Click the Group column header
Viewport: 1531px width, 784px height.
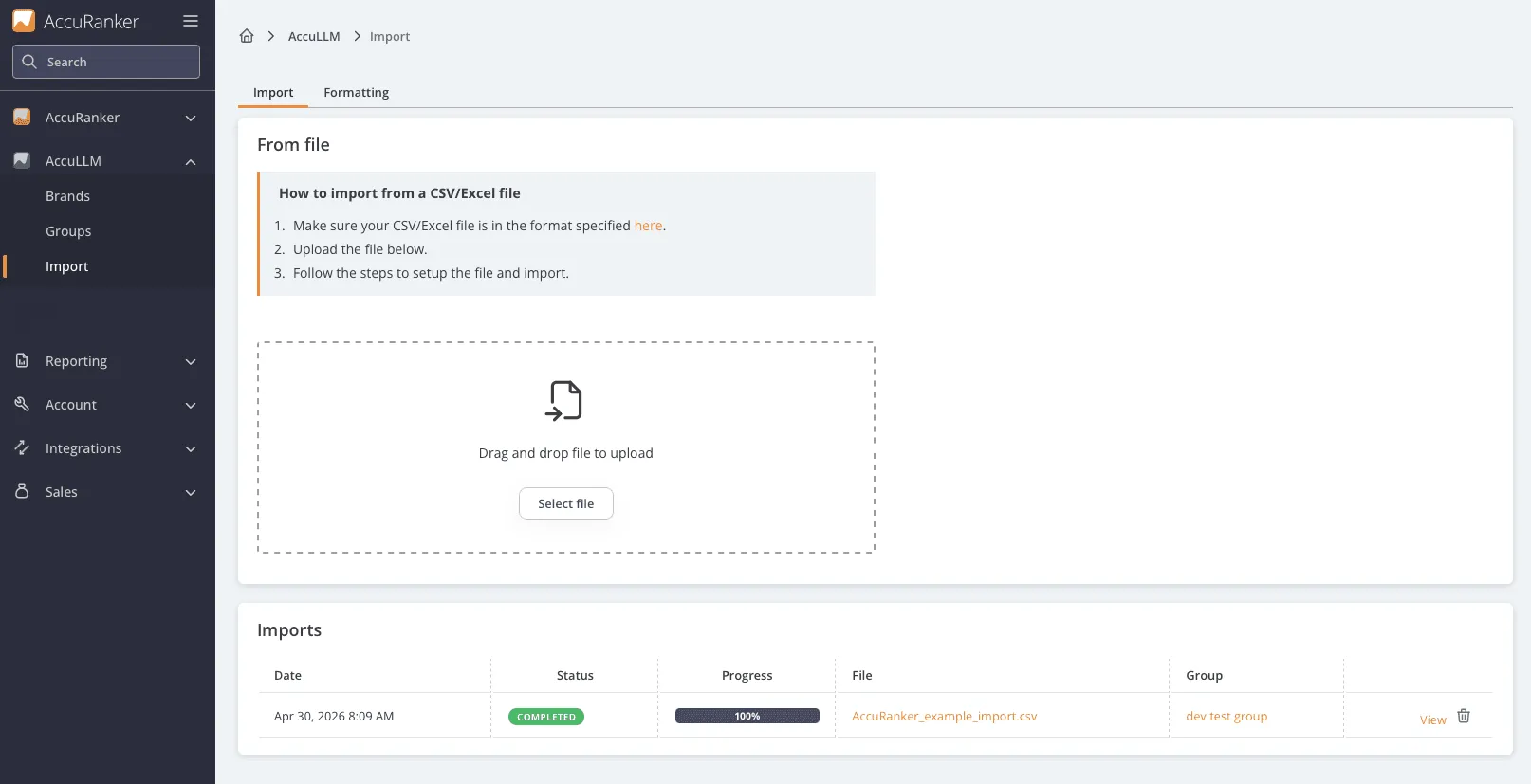coord(1205,676)
